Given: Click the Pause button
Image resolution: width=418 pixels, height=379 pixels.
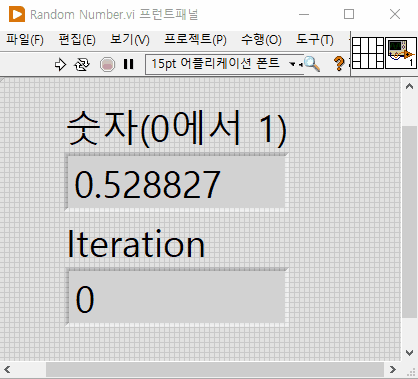Looking at the screenshot, I should pyautogui.click(x=128, y=64).
